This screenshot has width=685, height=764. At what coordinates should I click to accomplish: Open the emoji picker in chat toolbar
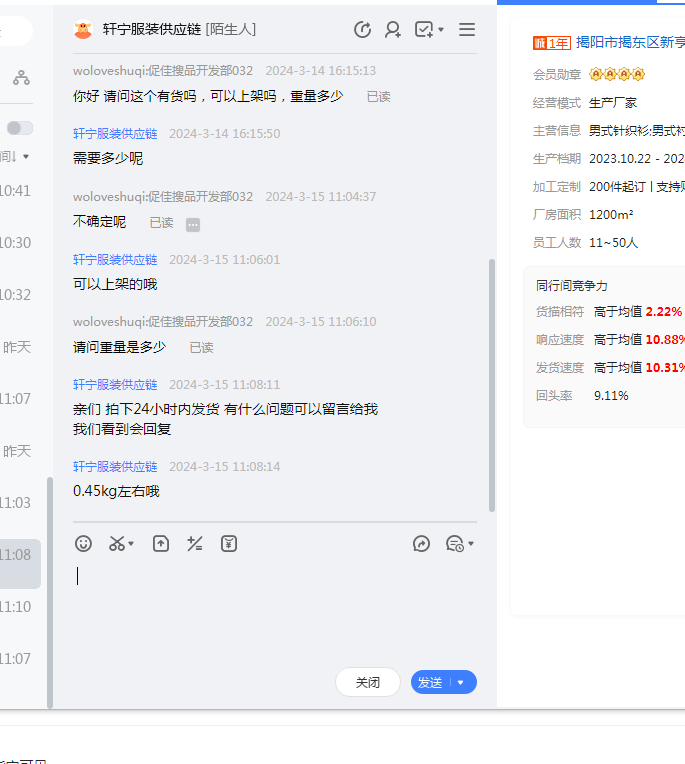coord(84,543)
